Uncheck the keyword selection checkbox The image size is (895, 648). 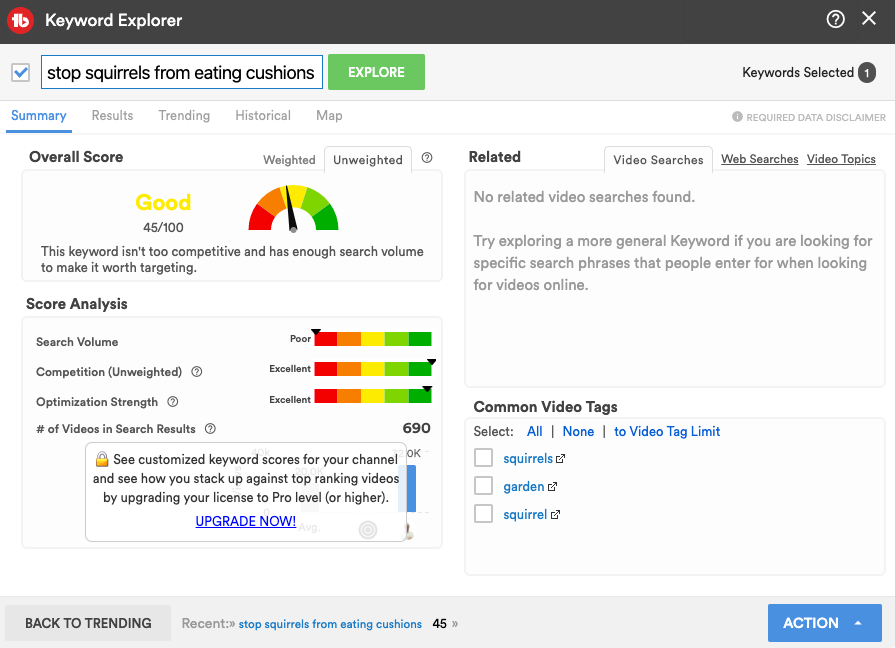click(20, 73)
